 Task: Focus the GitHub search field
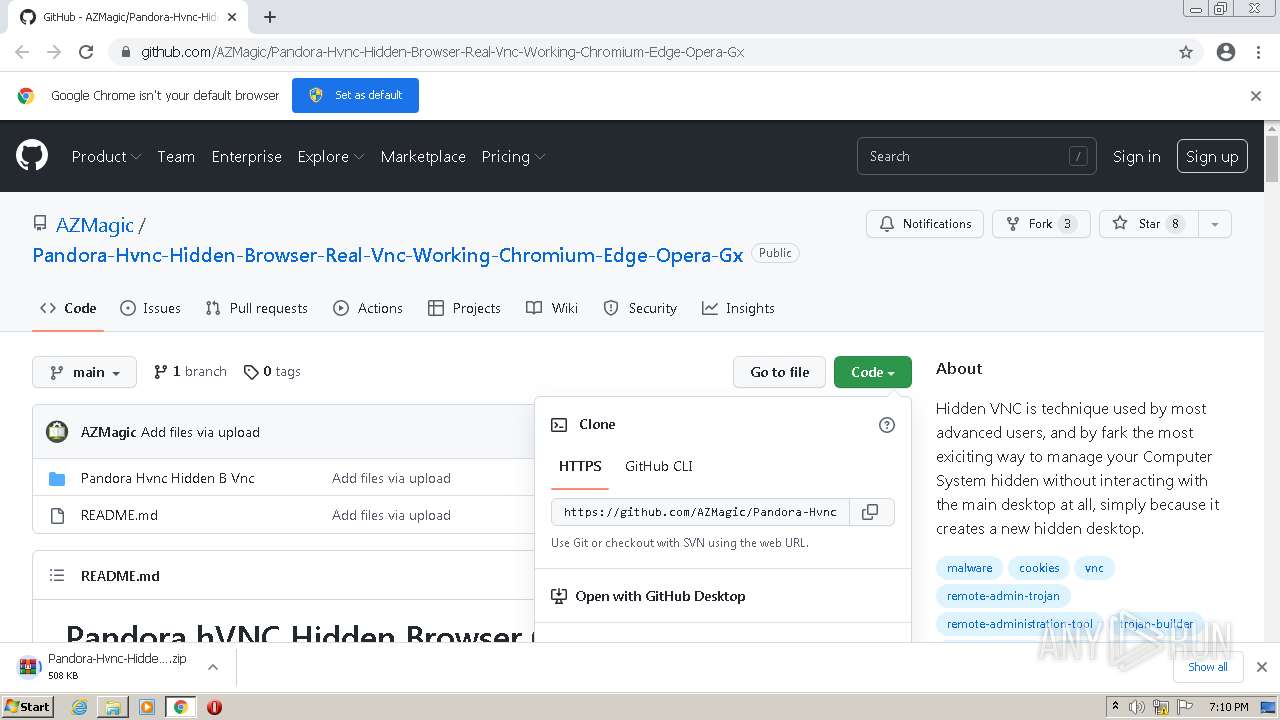976,157
